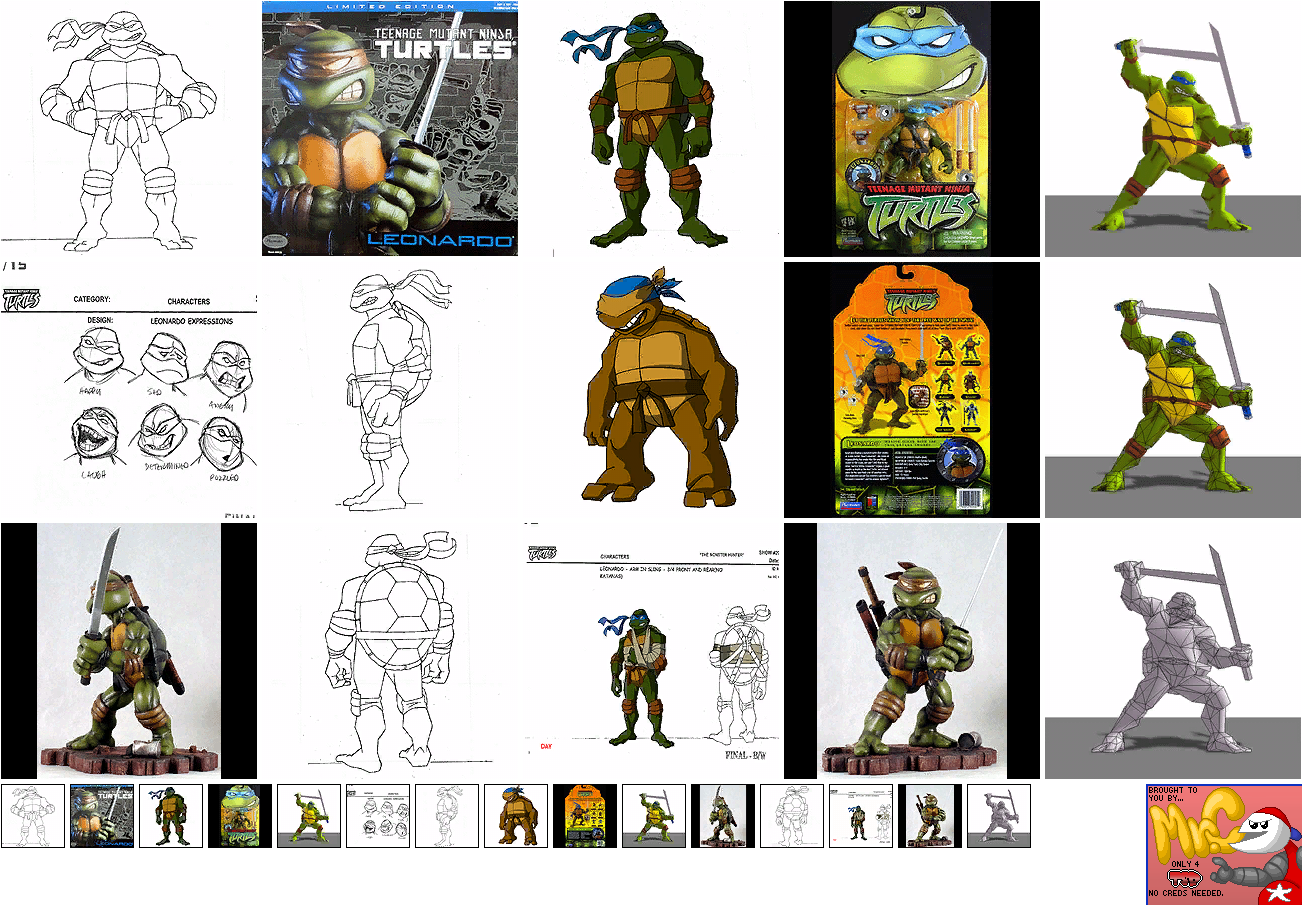Image resolution: width=1302 pixels, height=905 pixels.
Task: Click the 'LIMITED EDITION' box header text
Action: click(390, 7)
